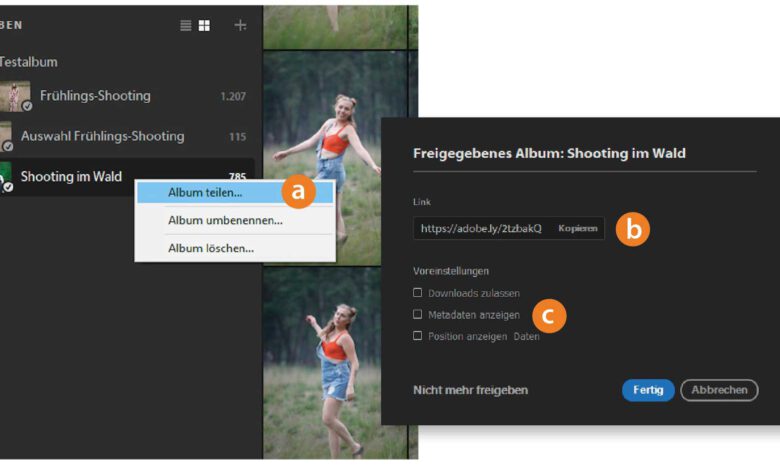The width and height of the screenshot is (780, 470).
Task: Open the Testalbum folder
Action: pos(28,62)
